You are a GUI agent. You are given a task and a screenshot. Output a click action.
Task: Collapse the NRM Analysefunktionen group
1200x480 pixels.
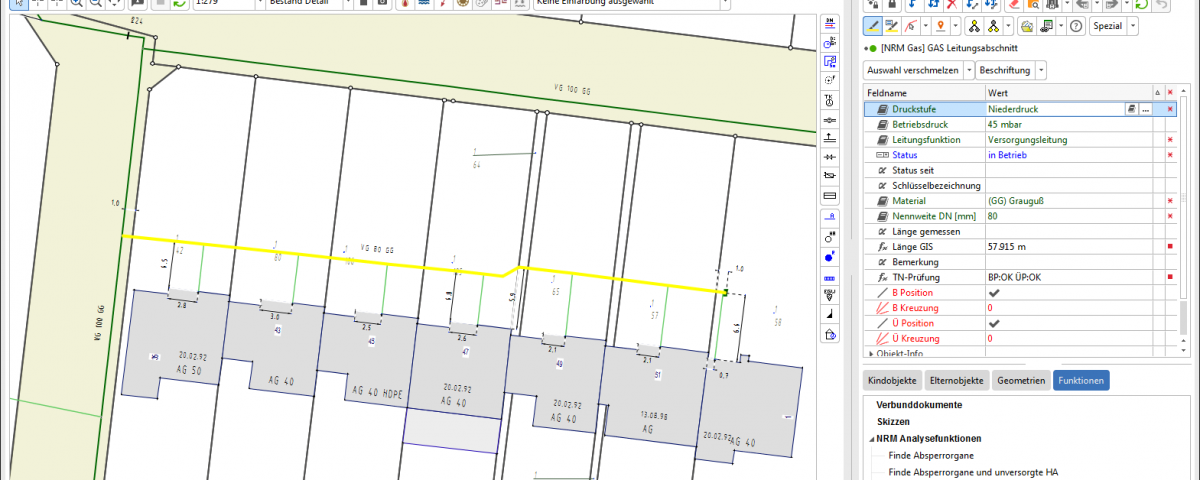871,438
